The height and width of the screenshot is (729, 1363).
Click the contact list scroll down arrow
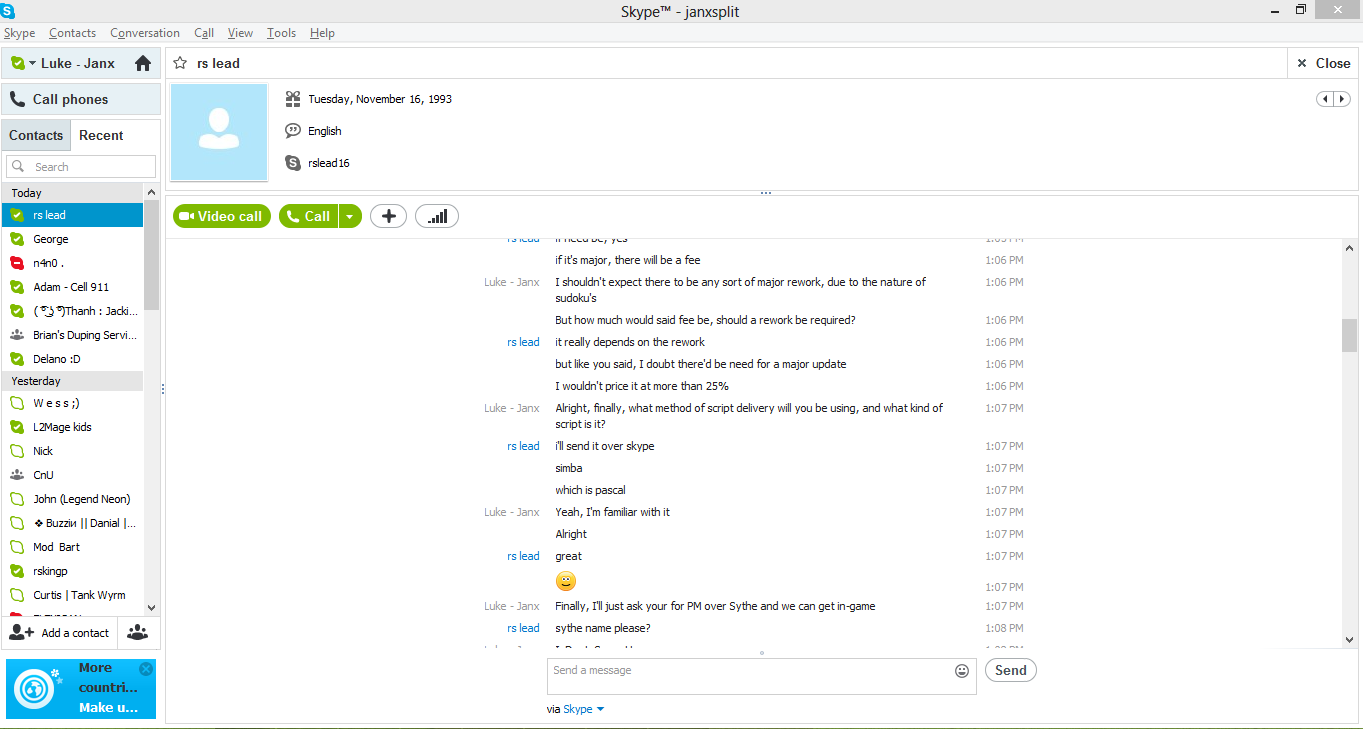point(152,607)
